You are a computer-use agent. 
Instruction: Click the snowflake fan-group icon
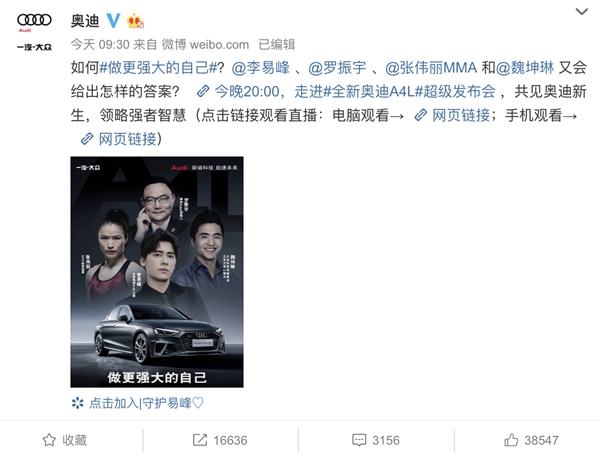[78, 403]
